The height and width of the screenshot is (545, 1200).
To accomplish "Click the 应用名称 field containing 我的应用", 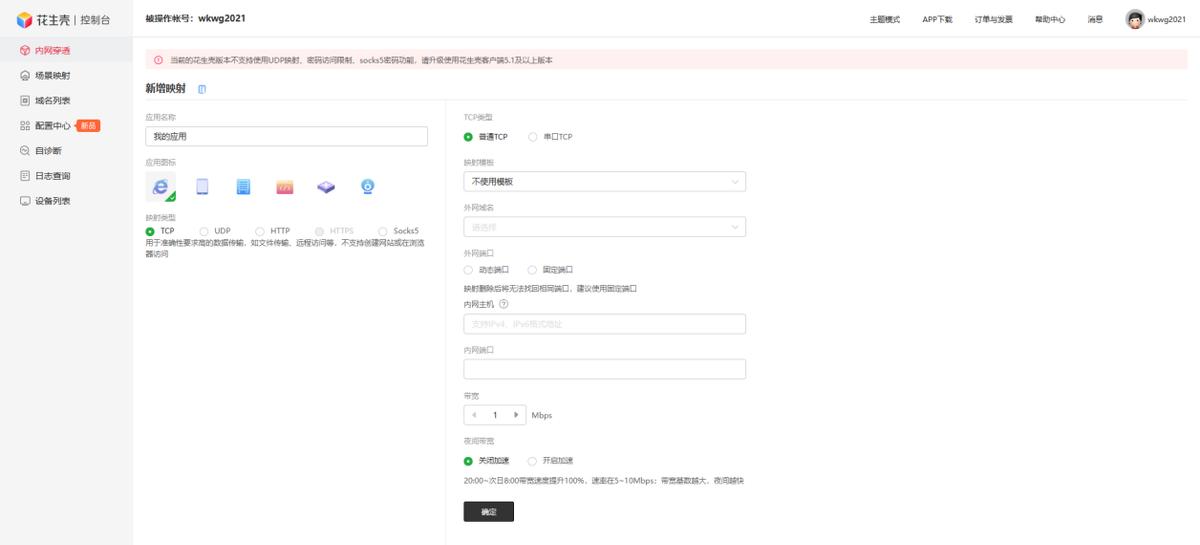I will click(x=286, y=136).
